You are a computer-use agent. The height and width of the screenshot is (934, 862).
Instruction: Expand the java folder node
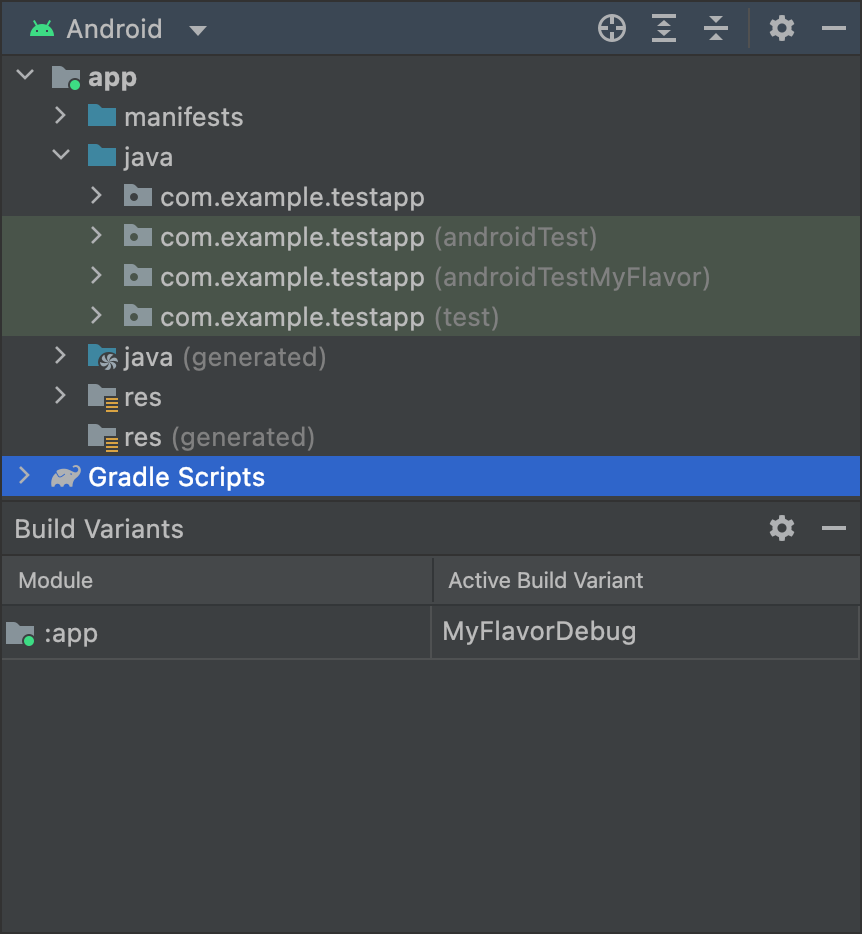(60, 156)
